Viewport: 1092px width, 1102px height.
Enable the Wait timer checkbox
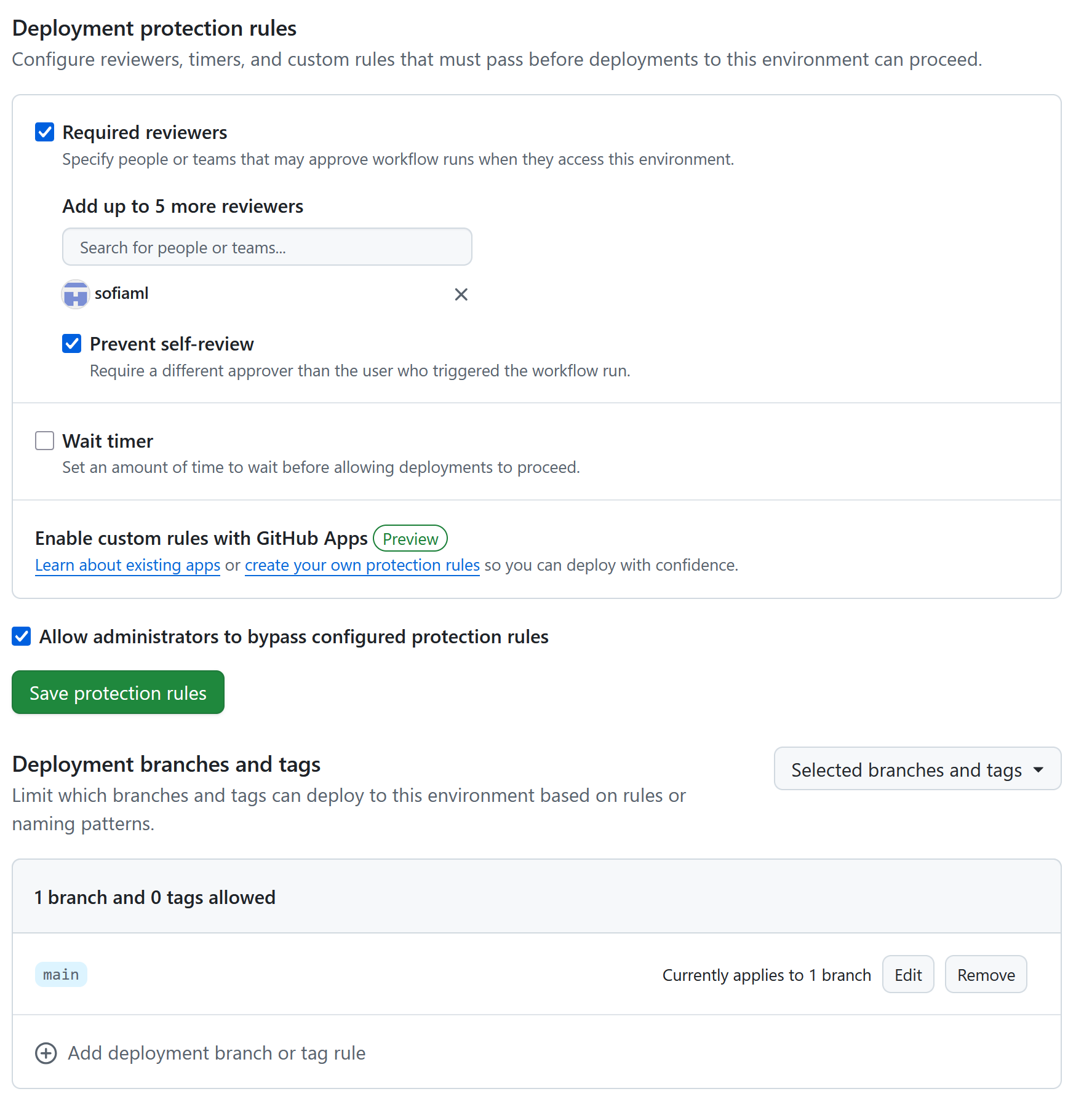[x=45, y=441]
